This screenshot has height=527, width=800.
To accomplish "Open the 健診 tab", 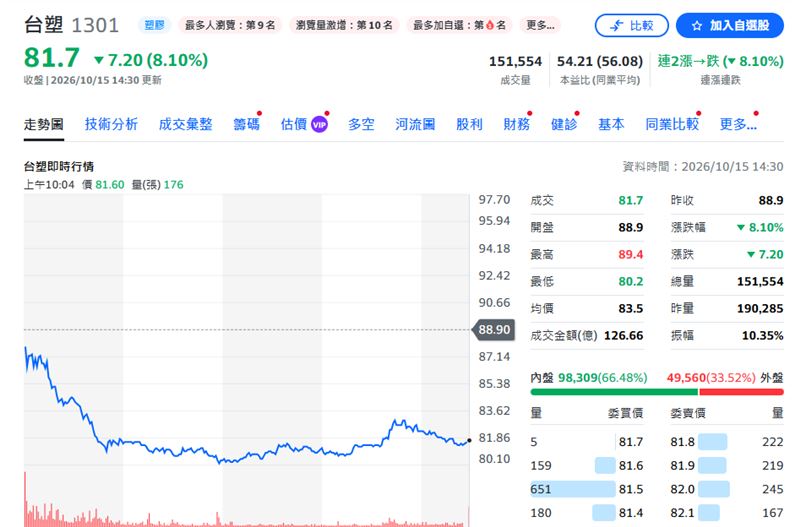I will point(564,124).
